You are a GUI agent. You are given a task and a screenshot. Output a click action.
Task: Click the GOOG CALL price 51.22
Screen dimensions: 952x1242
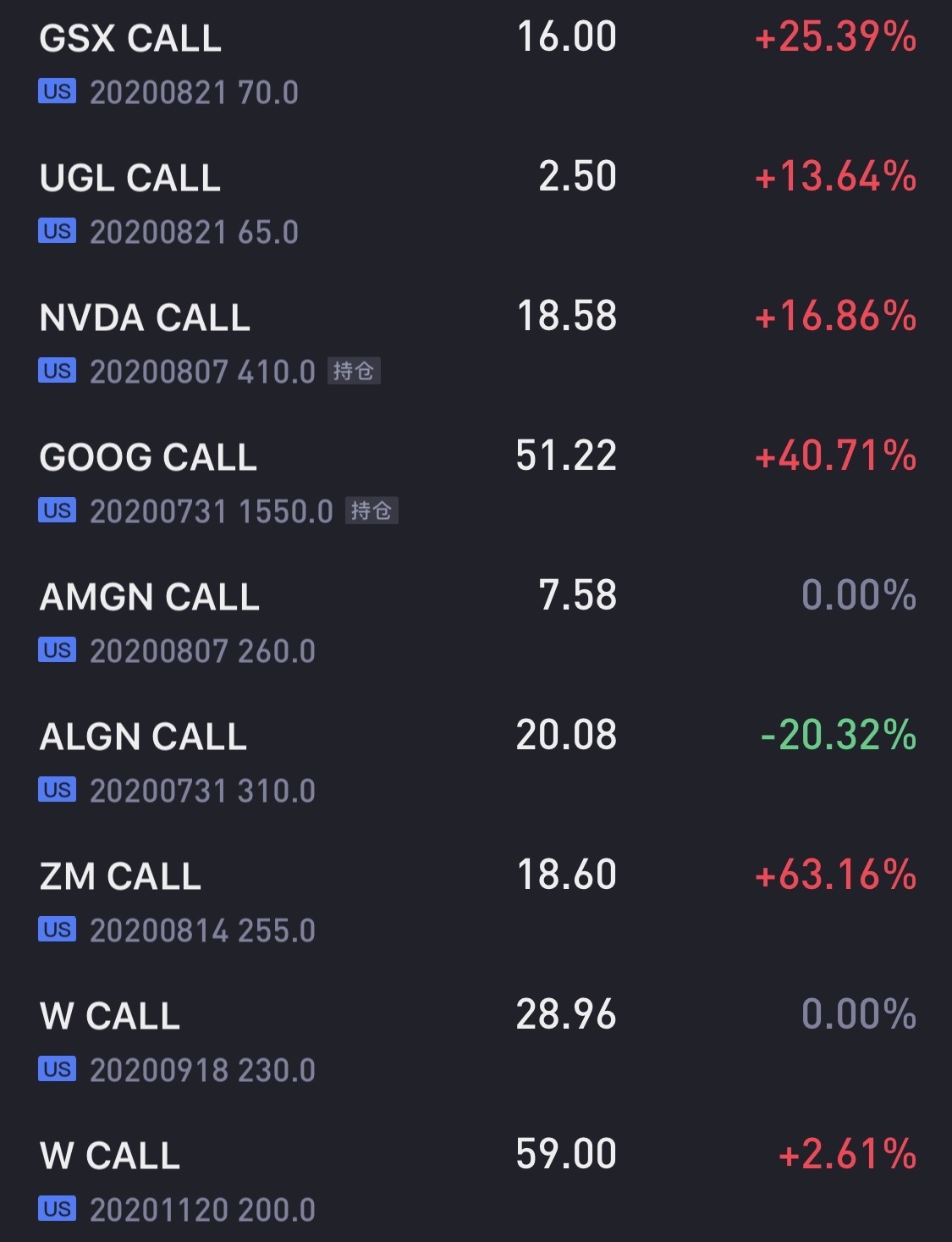tap(566, 455)
